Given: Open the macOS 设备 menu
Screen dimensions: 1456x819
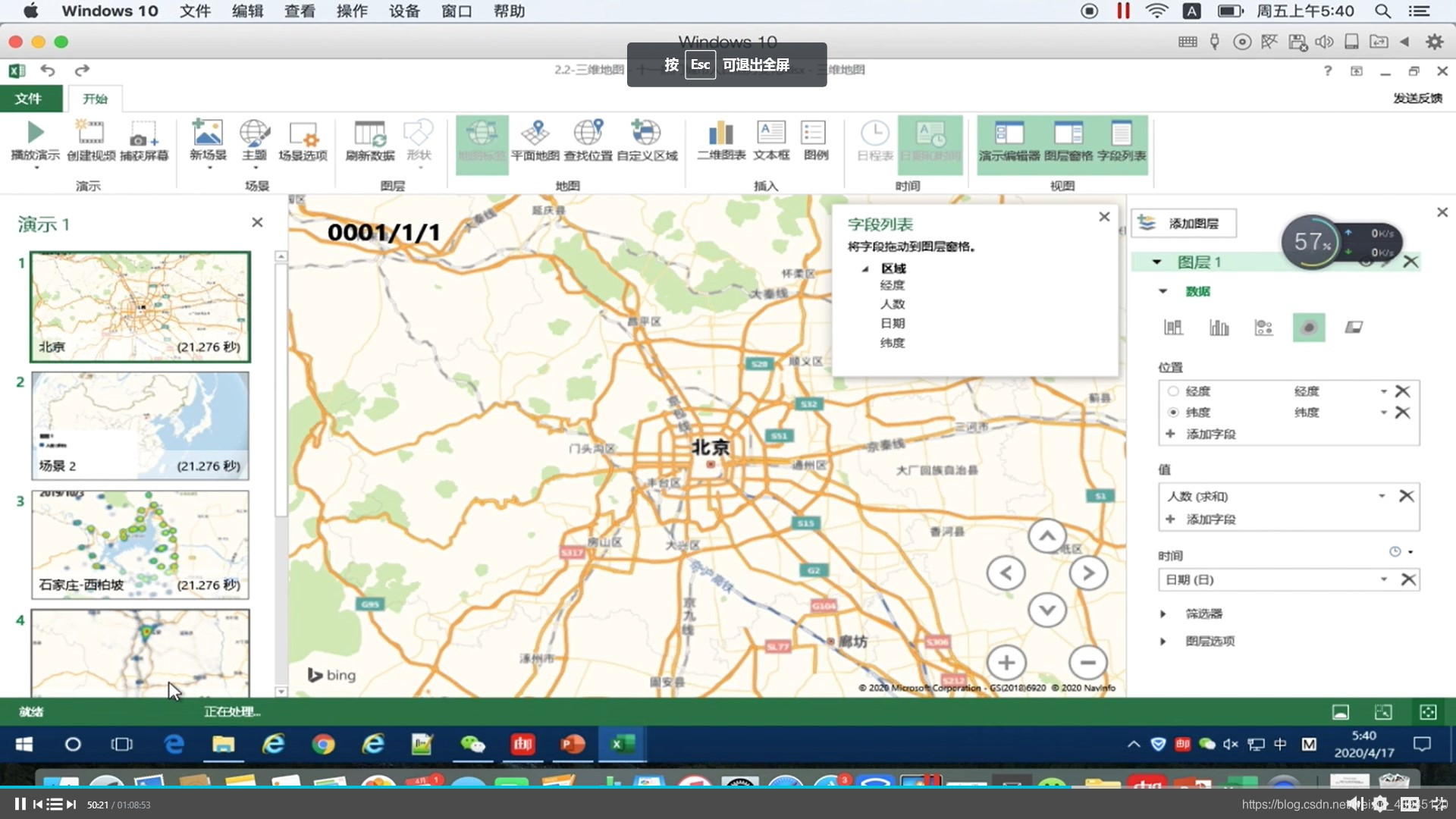Looking at the screenshot, I should click(403, 11).
